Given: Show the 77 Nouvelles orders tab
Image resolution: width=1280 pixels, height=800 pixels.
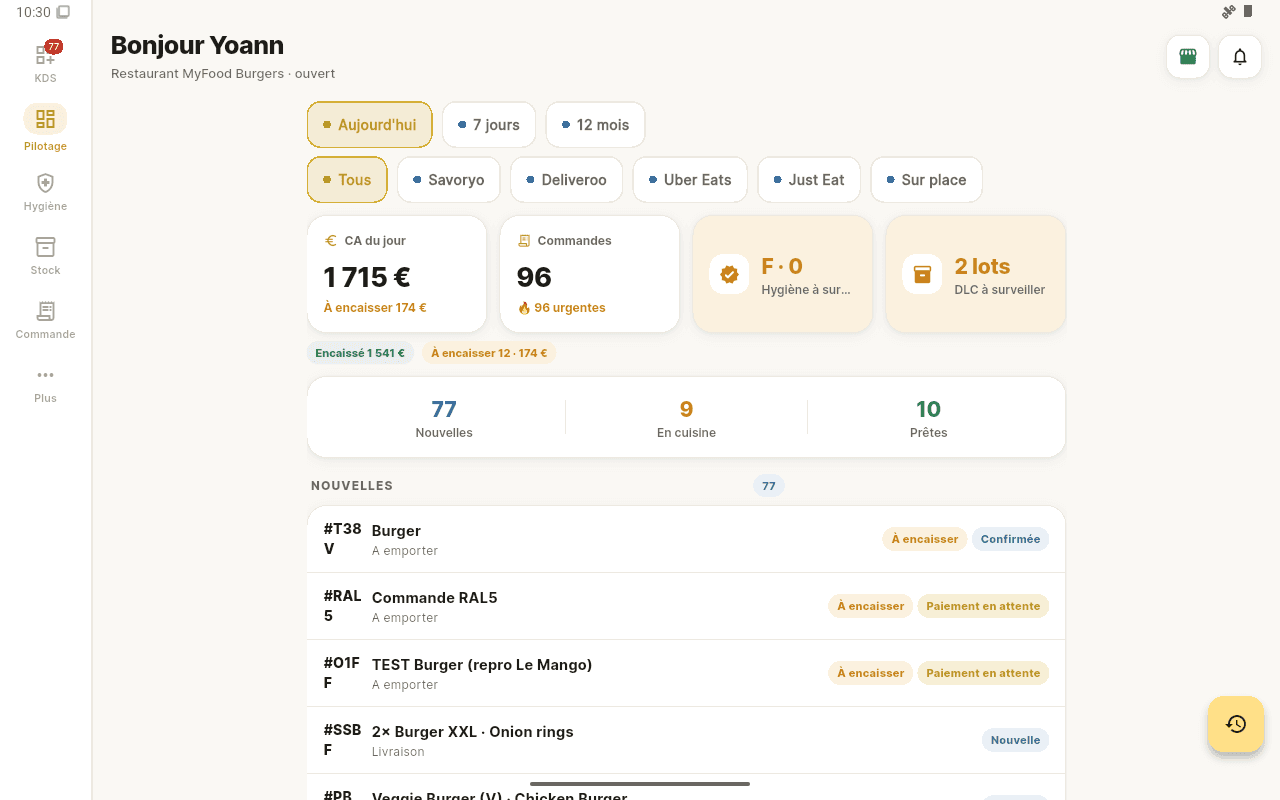Looking at the screenshot, I should click(444, 418).
